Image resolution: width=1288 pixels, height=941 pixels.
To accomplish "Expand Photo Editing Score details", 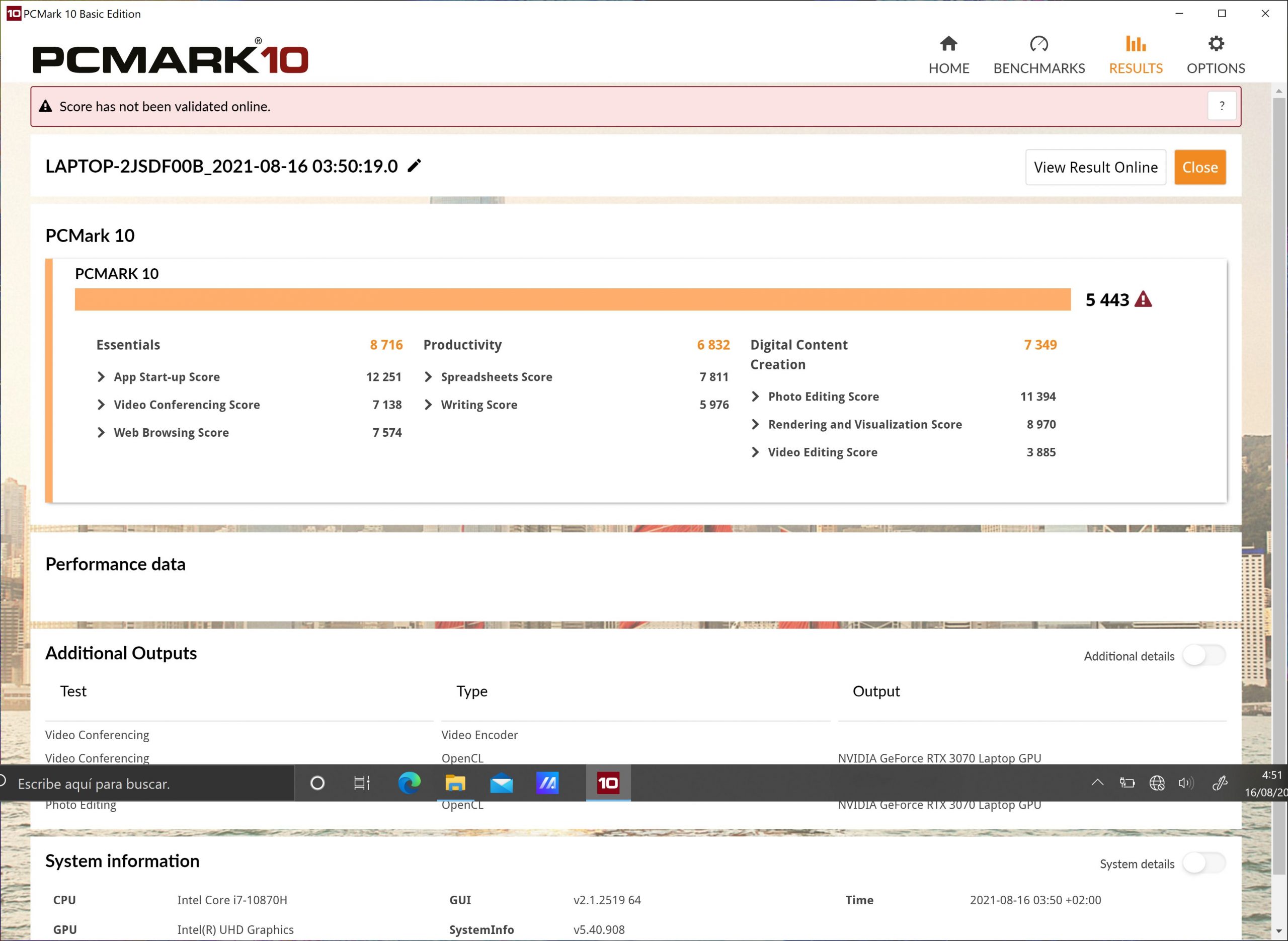I will click(755, 396).
